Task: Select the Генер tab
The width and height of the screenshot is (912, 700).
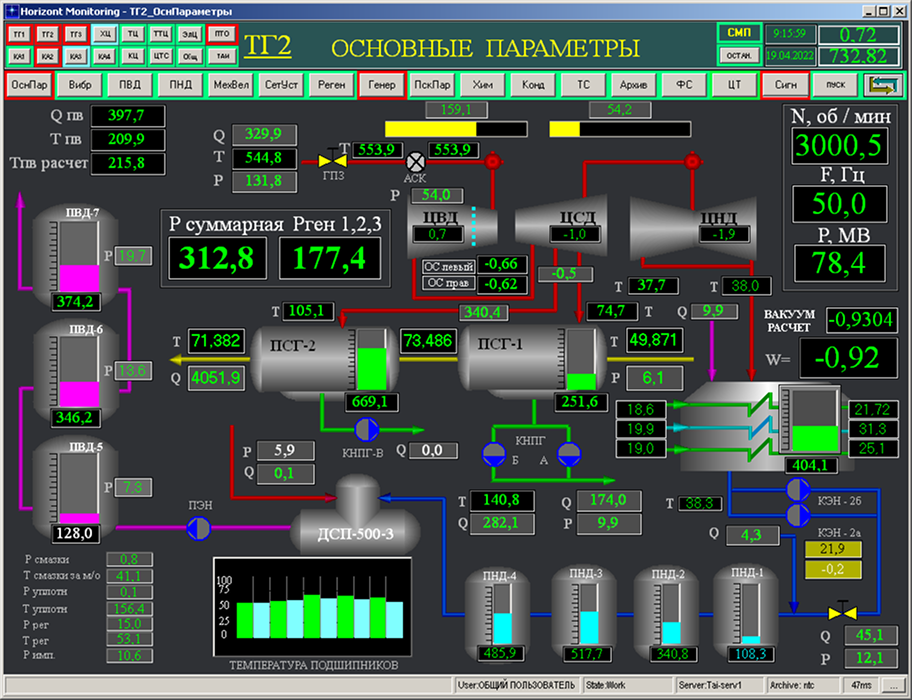Action: (382, 86)
